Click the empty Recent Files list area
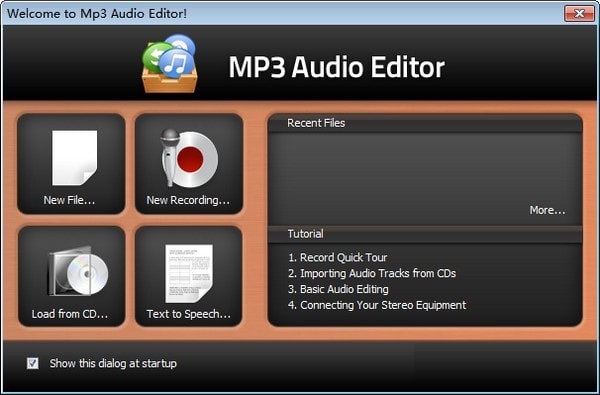 tap(425, 168)
